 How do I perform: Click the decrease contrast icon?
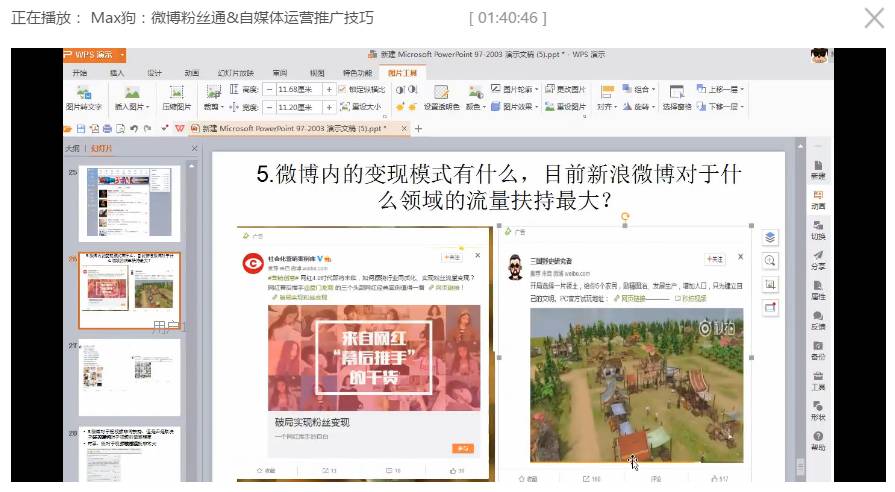[412, 90]
